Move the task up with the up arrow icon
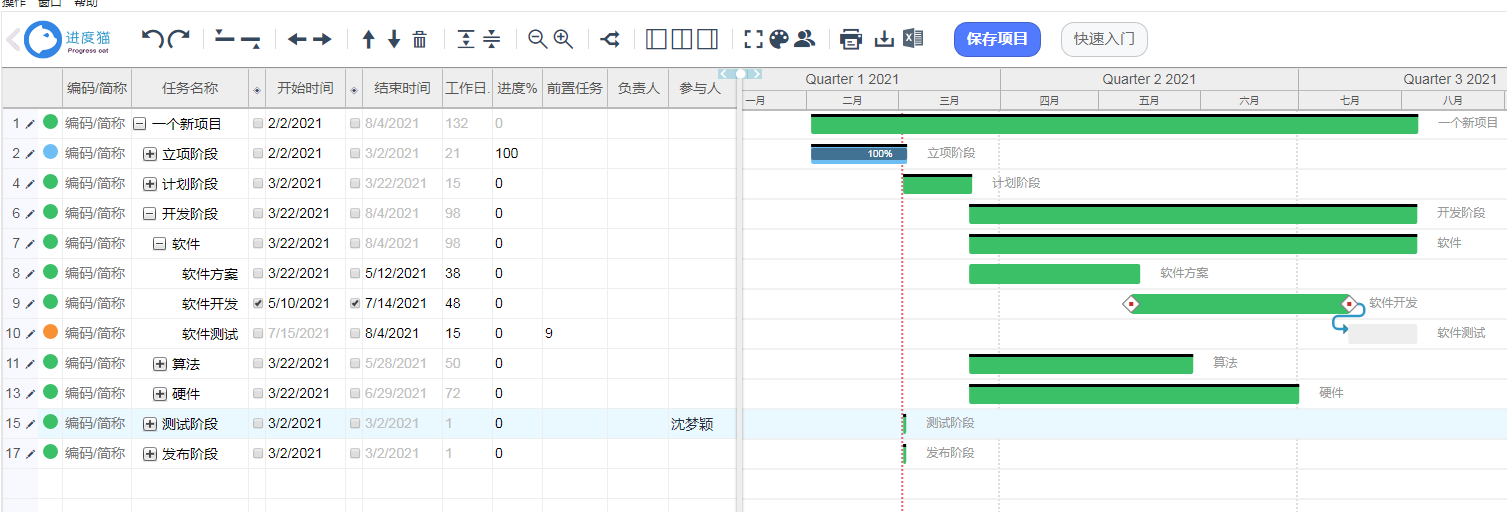The height and width of the screenshot is (512, 1507). 368,39
